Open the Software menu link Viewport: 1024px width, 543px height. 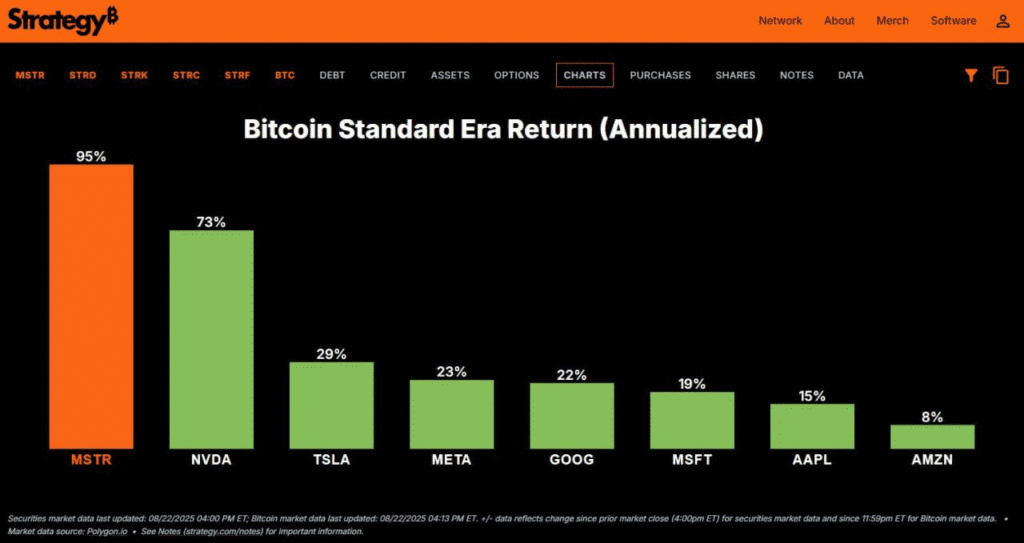(953, 21)
